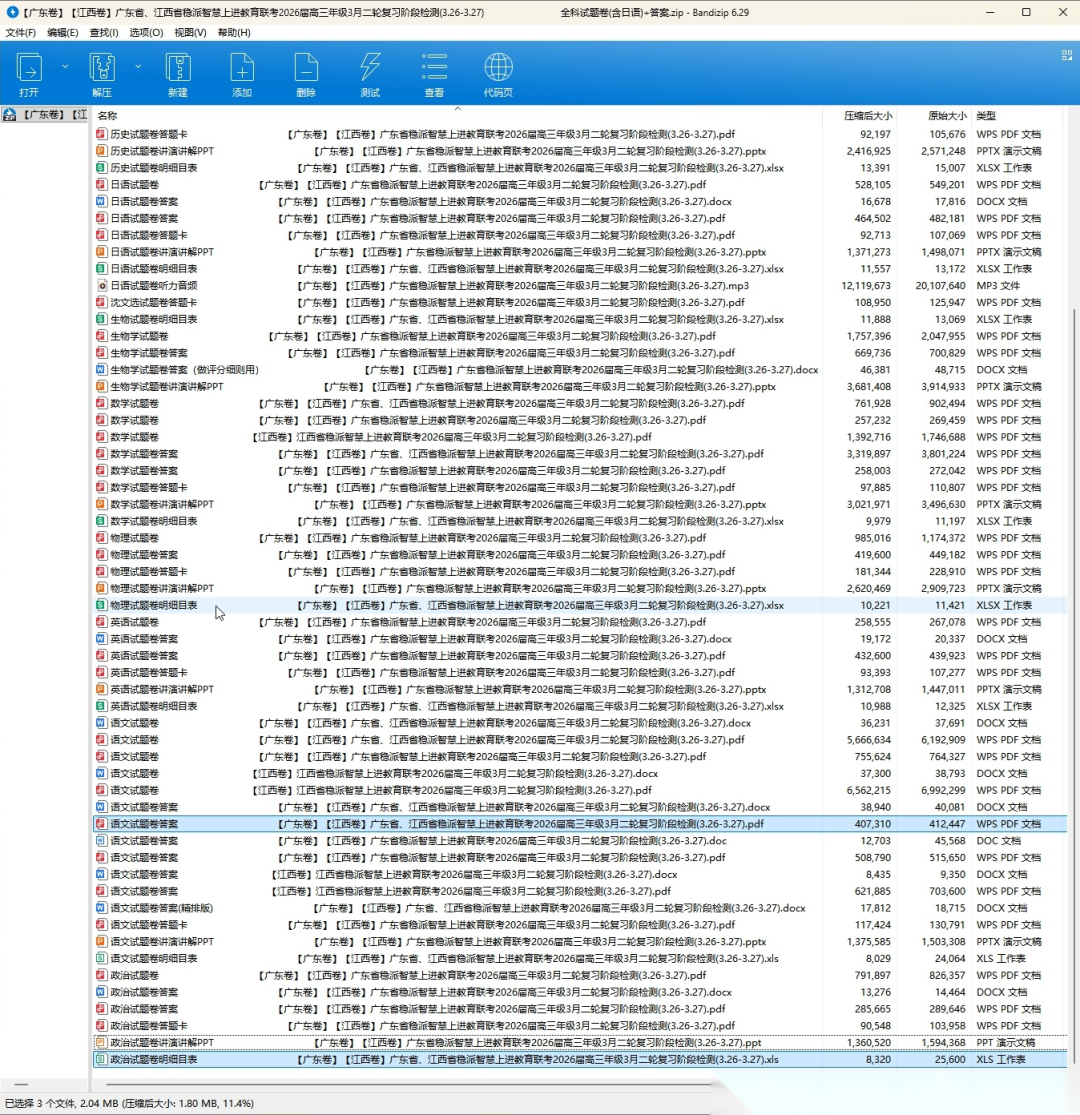Open the 选项(O) menu

pos(146,32)
